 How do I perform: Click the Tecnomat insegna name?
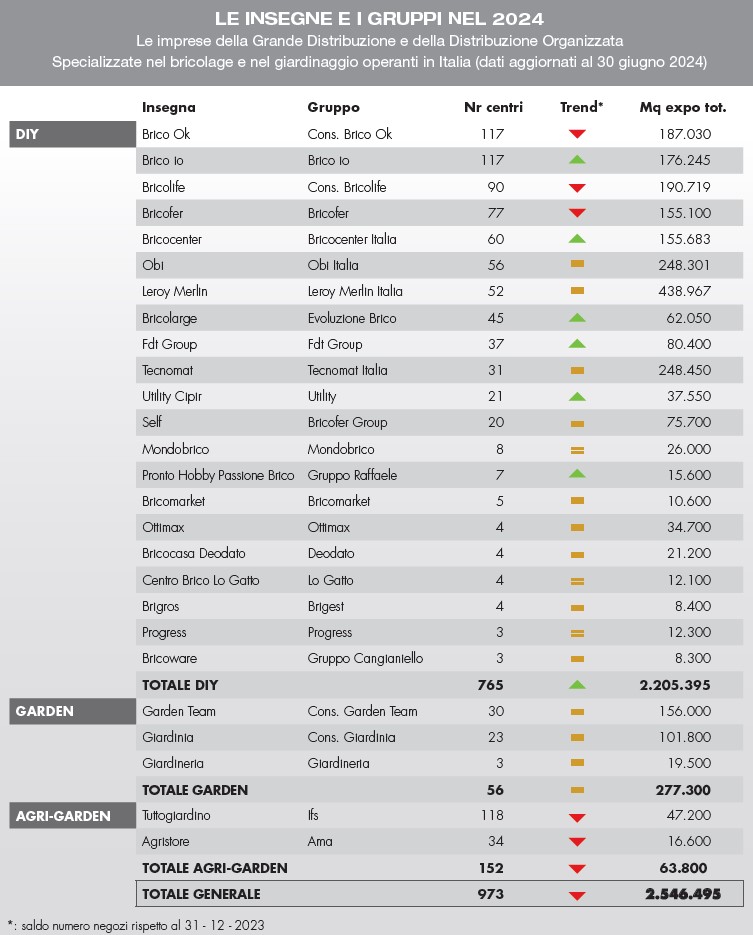coord(168,370)
